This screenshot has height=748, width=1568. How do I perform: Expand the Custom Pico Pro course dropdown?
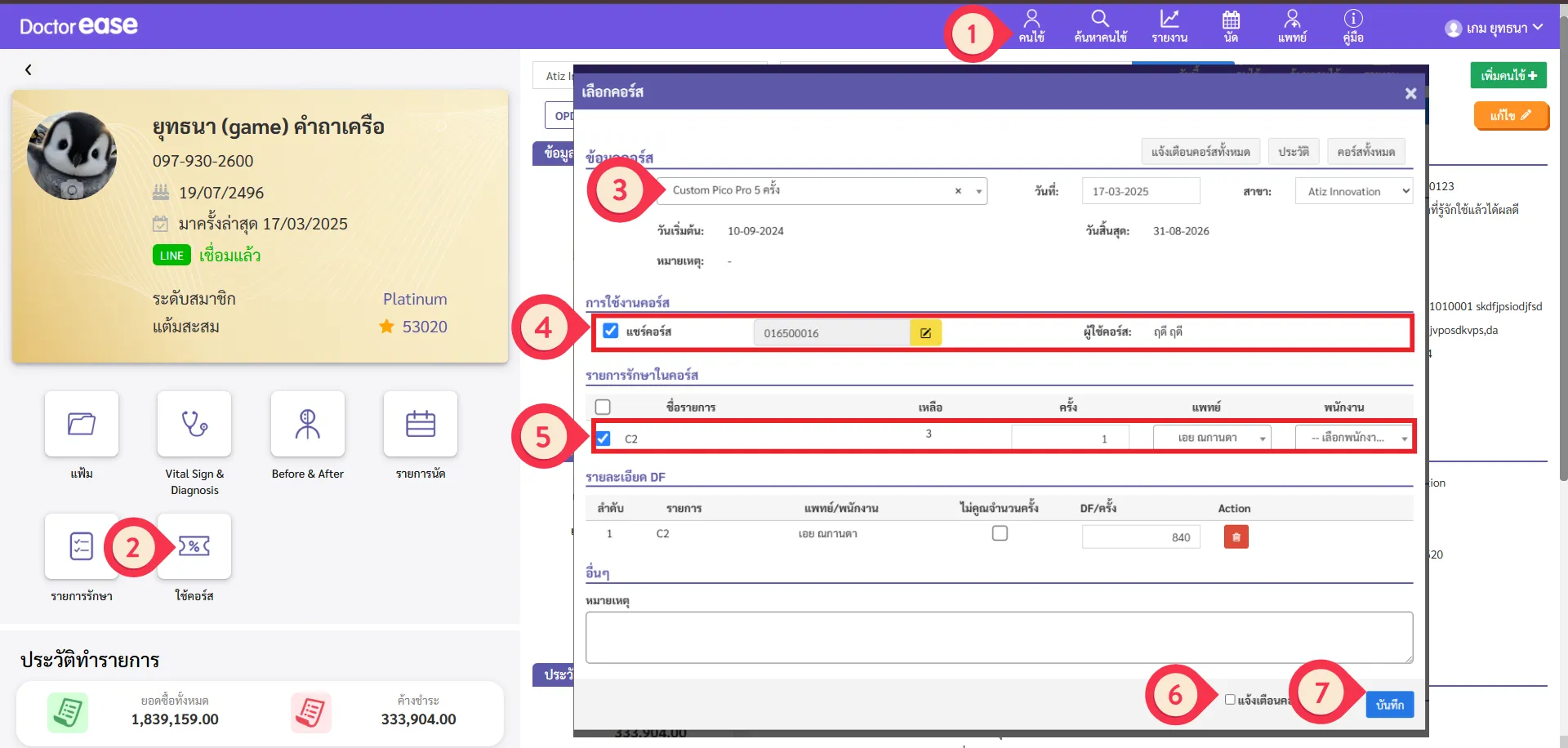tap(978, 191)
